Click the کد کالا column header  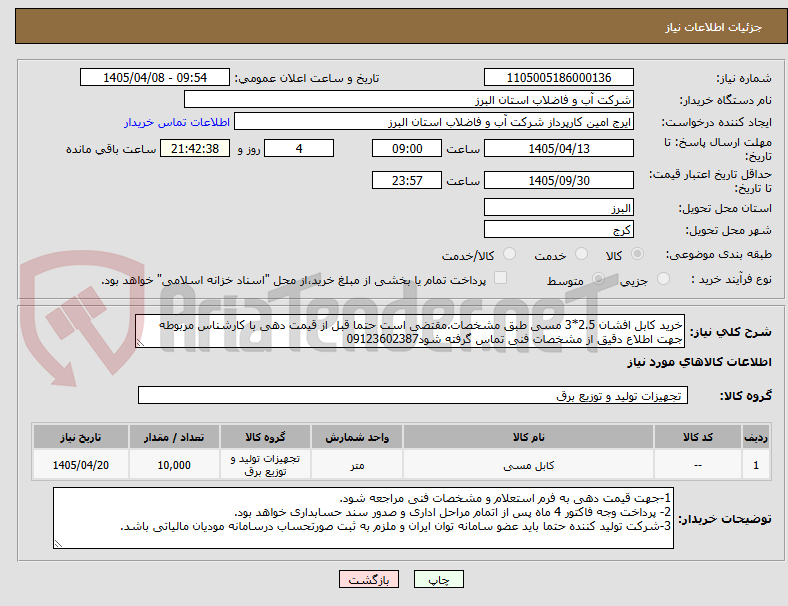698,437
